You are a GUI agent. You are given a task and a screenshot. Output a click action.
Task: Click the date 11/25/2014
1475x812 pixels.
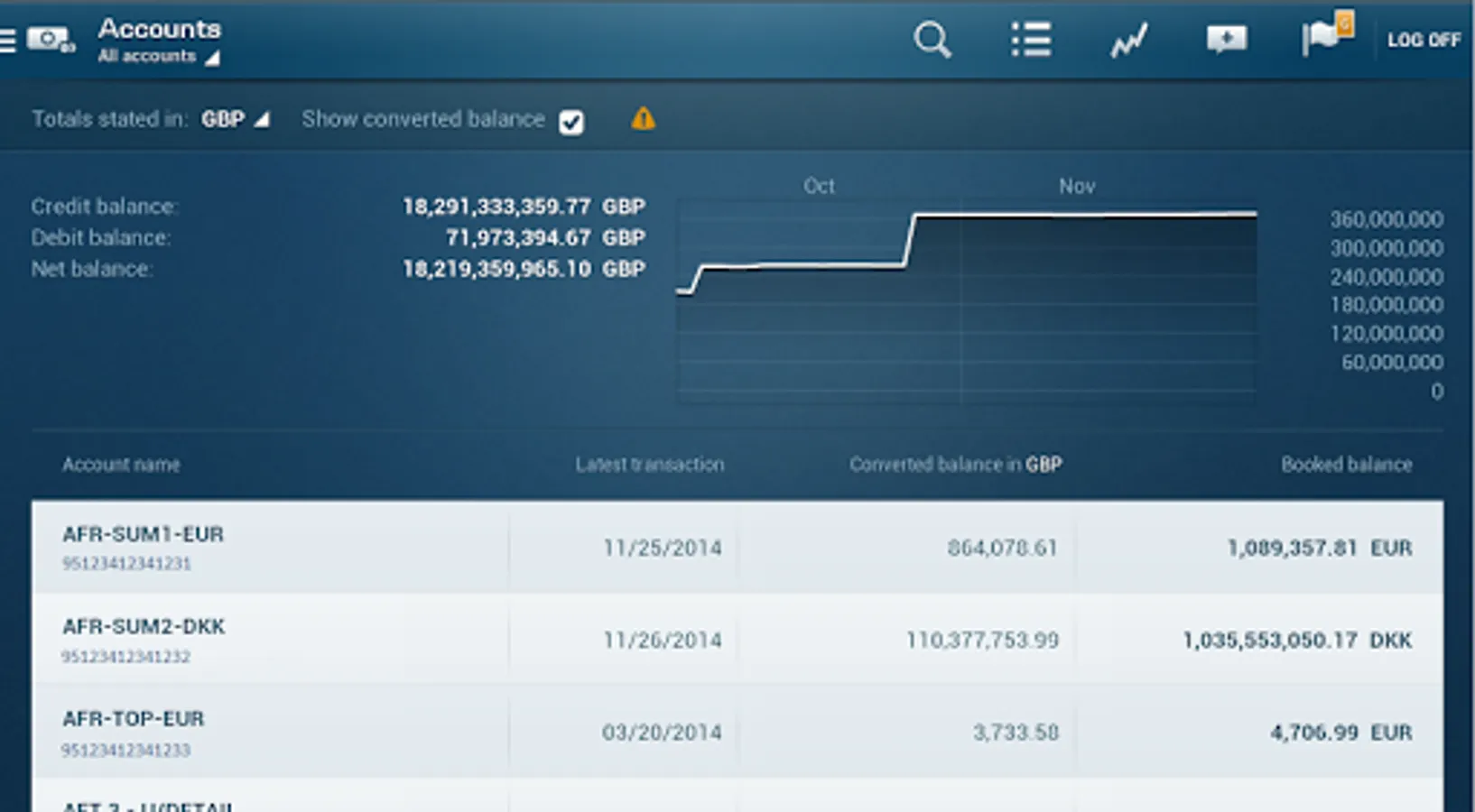click(x=663, y=548)
